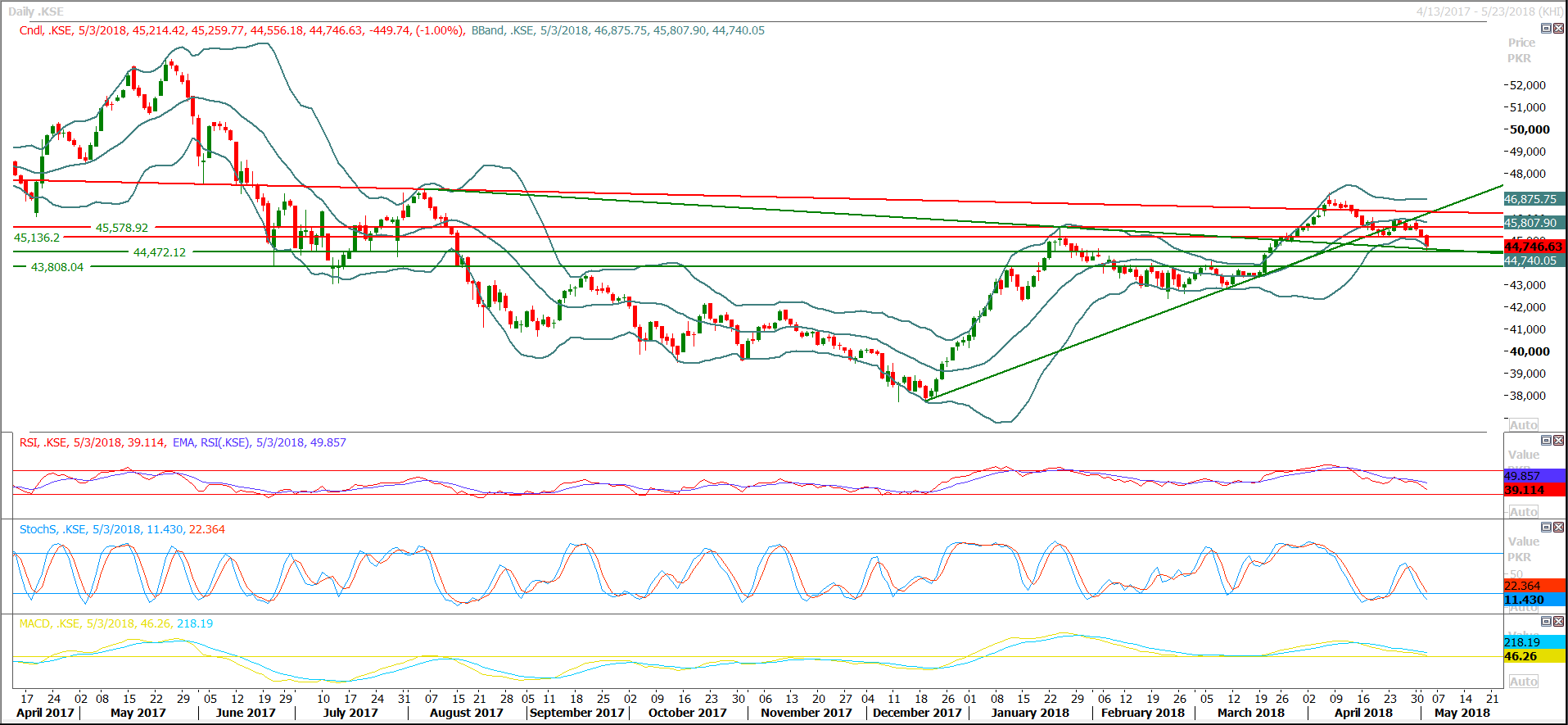Click the 43,000 price axis label
The width and height of the screenshot is (1568, 725).
coord(1528,285)
